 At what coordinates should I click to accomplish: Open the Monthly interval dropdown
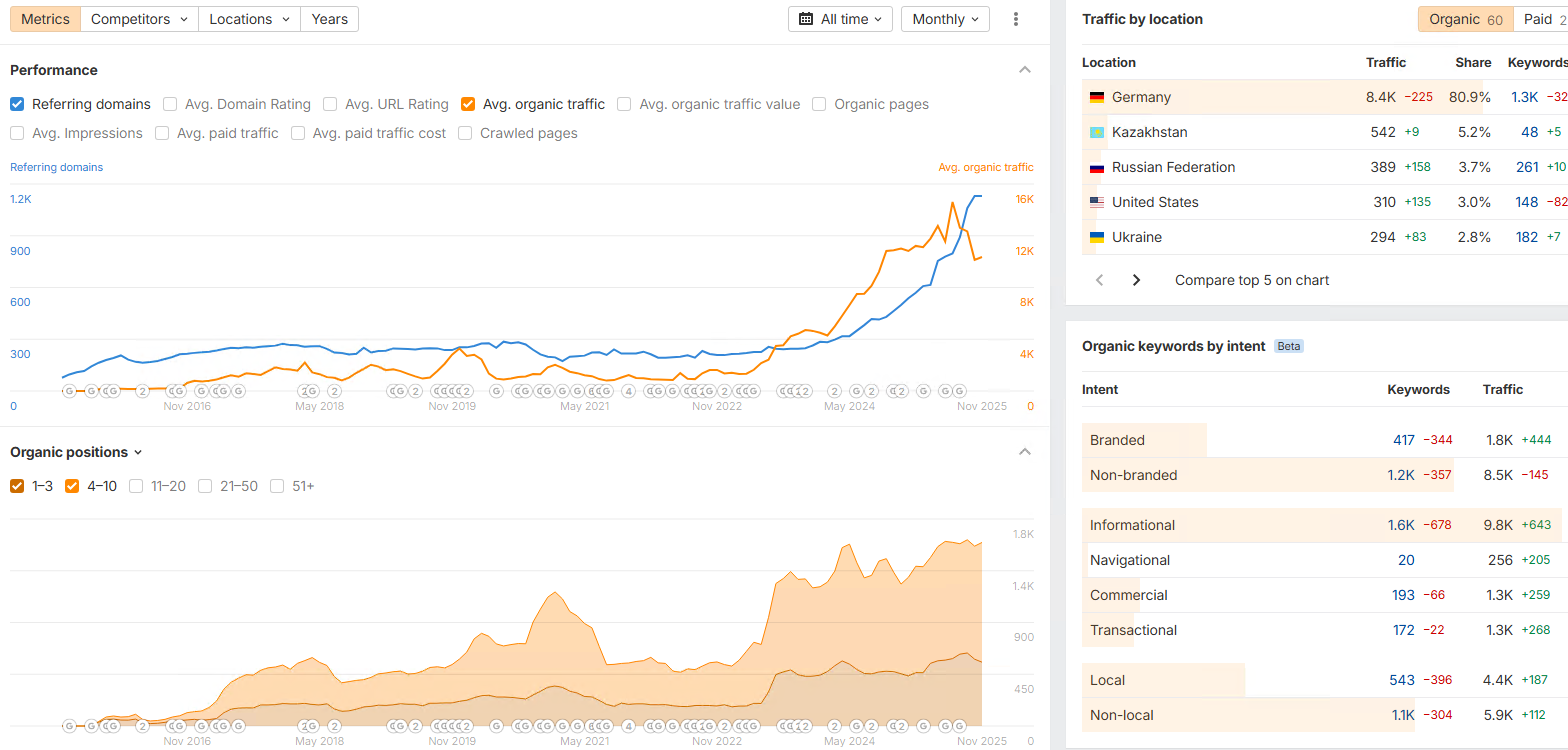945,19
